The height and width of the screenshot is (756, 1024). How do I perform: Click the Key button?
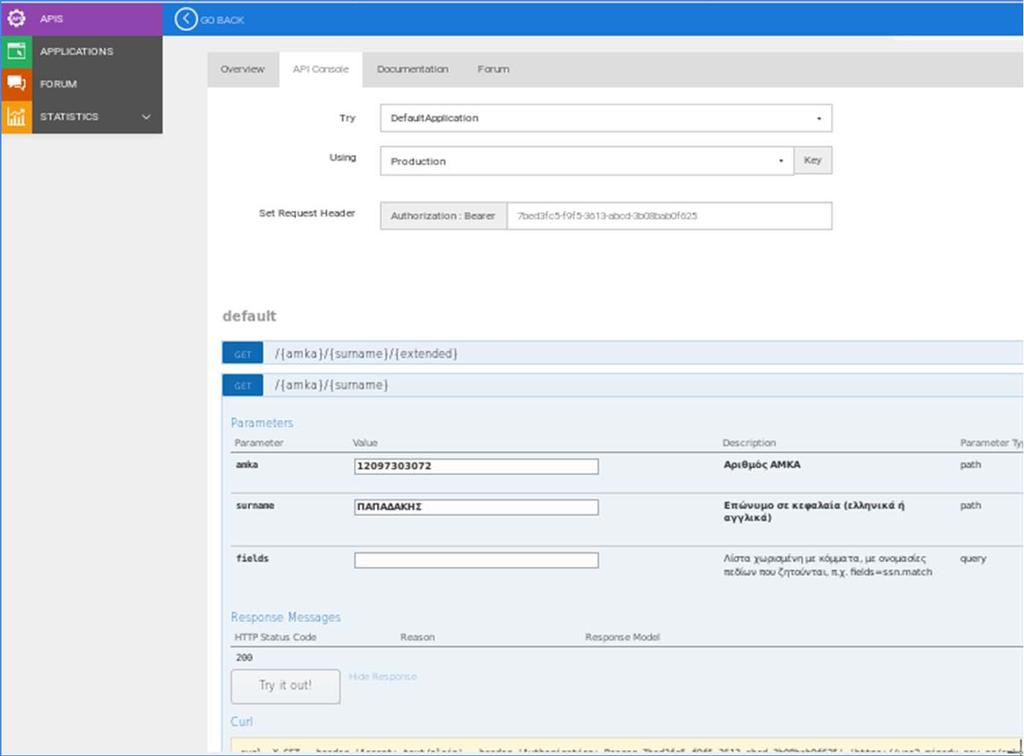[812, 161]
